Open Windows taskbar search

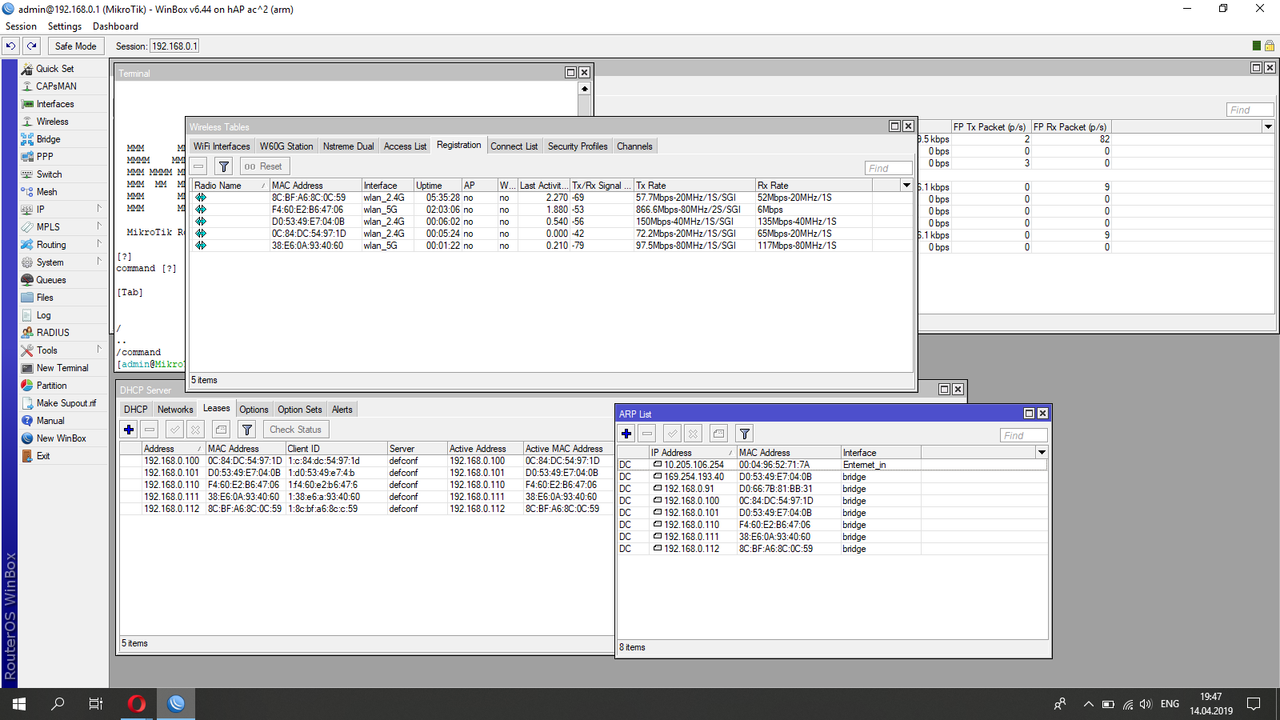pos(57,704)
